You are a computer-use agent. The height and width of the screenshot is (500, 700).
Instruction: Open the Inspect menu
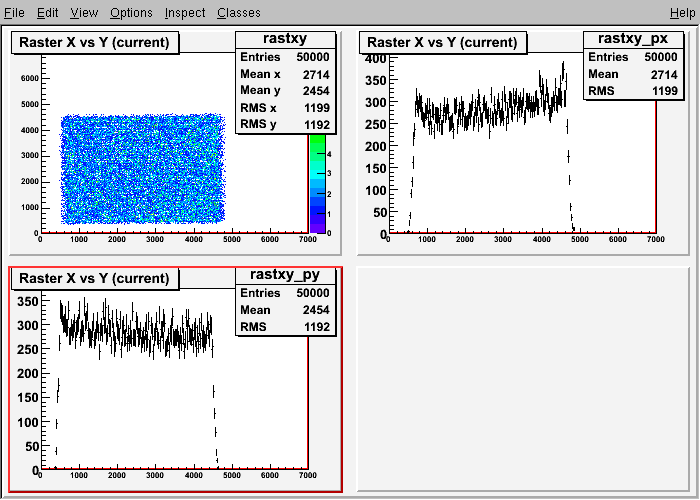pyautogui.click(x=185, y=12)
